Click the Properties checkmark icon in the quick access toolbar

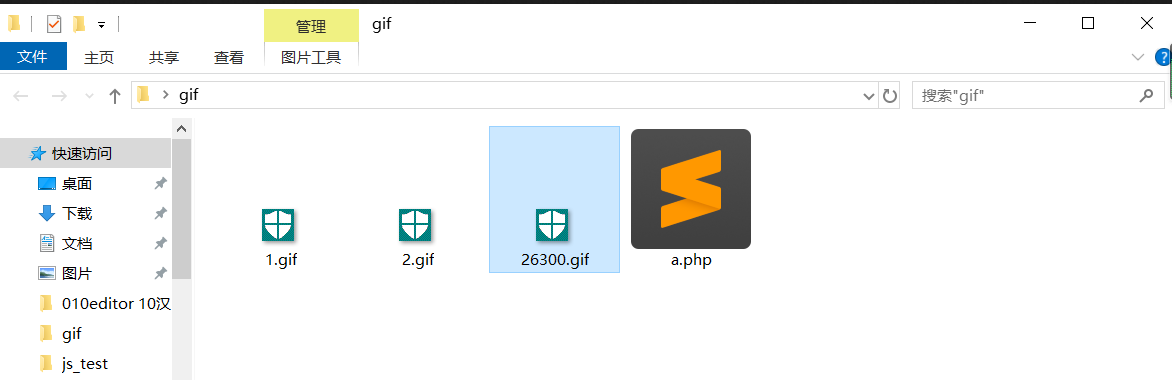(x=54, y=25)
